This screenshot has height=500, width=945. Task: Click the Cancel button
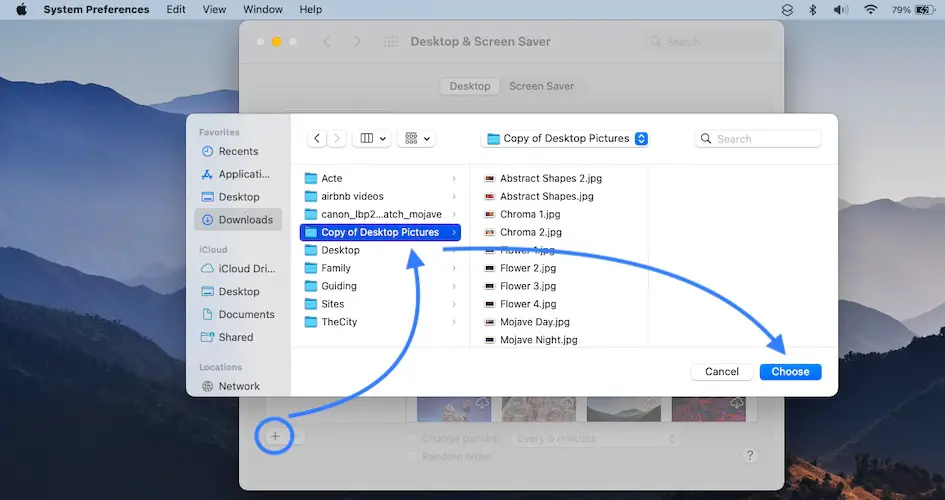721,372
